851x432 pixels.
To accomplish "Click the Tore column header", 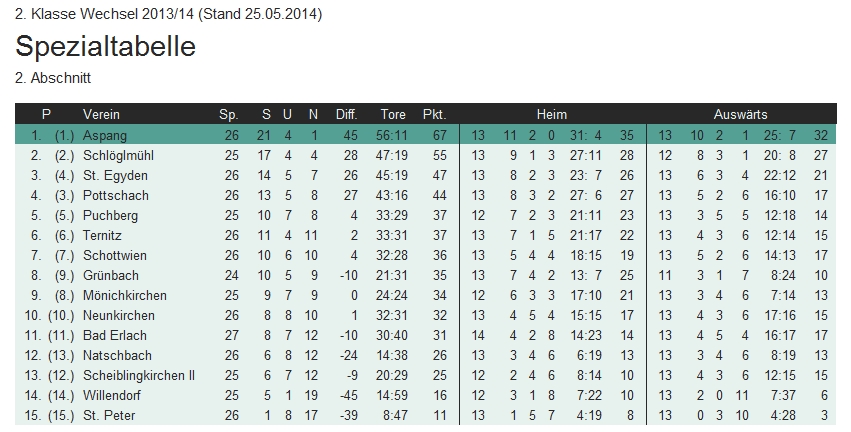I will (x=393, y=114).
